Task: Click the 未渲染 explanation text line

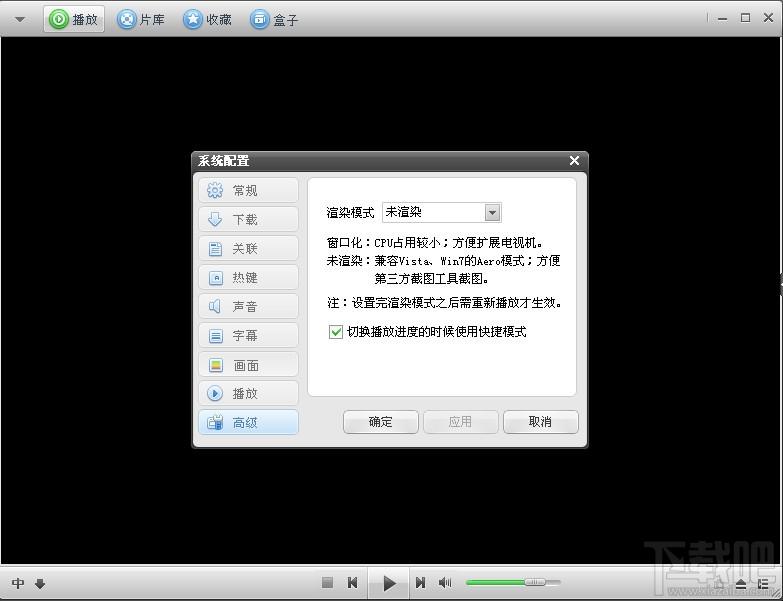Action: tap(443, 261)
